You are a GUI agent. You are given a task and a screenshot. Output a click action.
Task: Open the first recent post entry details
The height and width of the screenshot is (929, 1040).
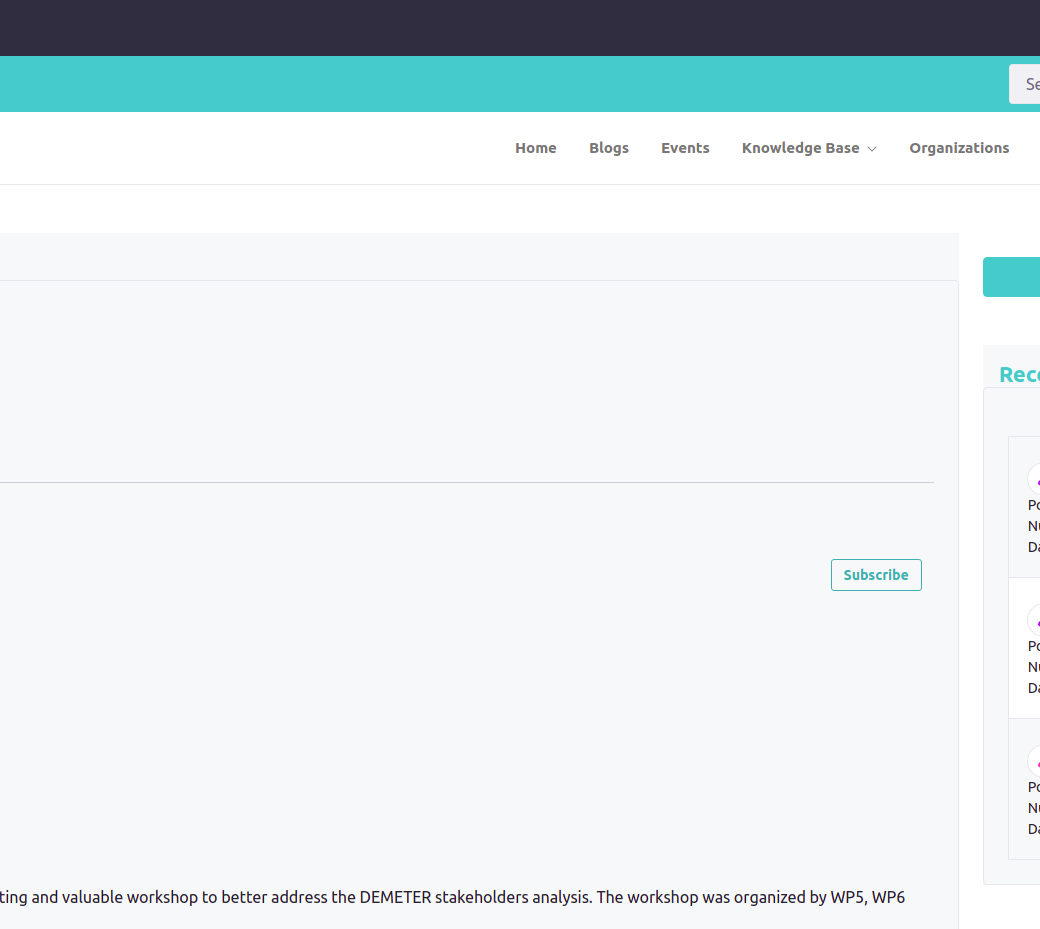point(1033,526)
